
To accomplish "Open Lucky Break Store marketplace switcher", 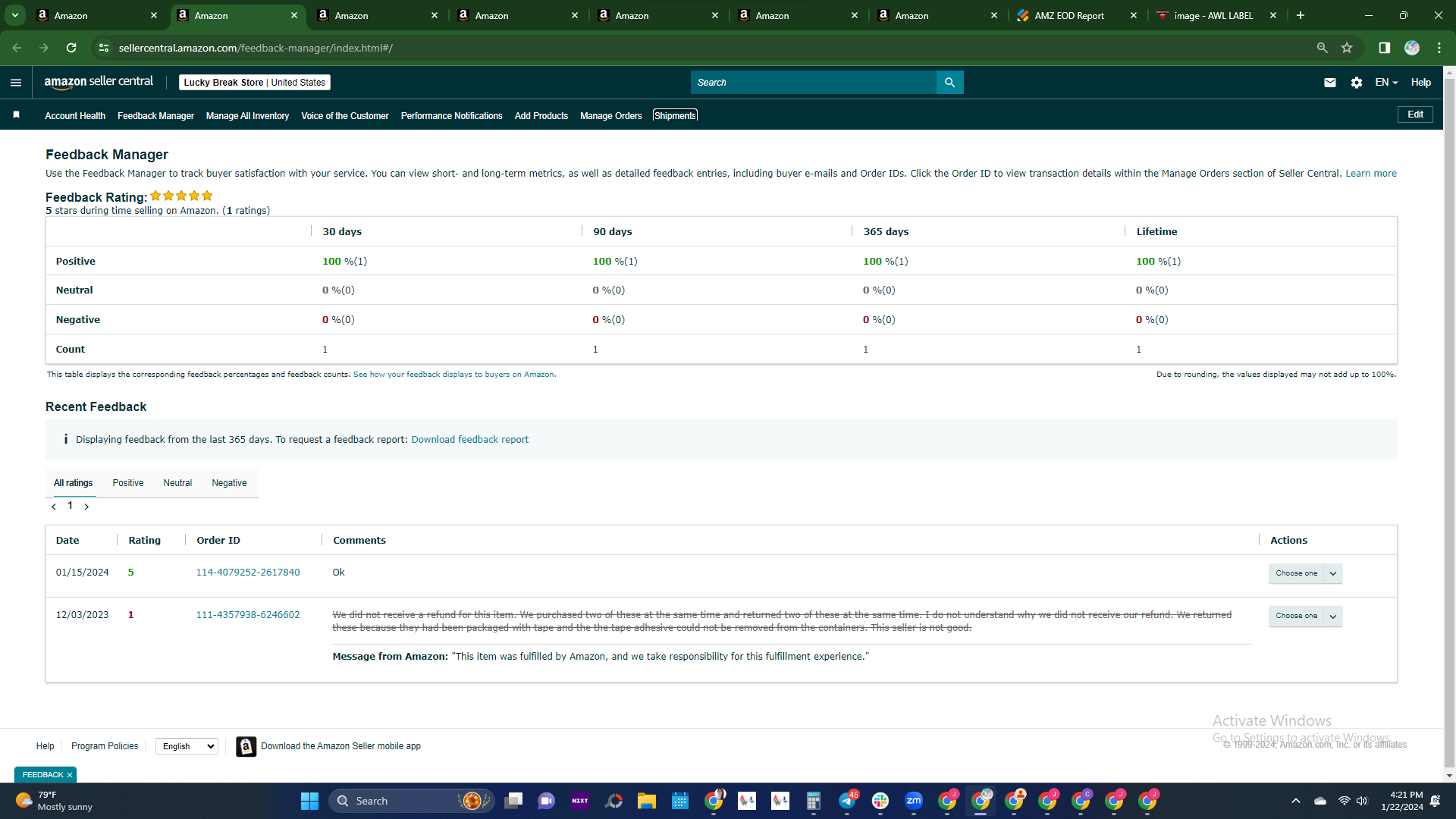I will click(x=255, y=83).
